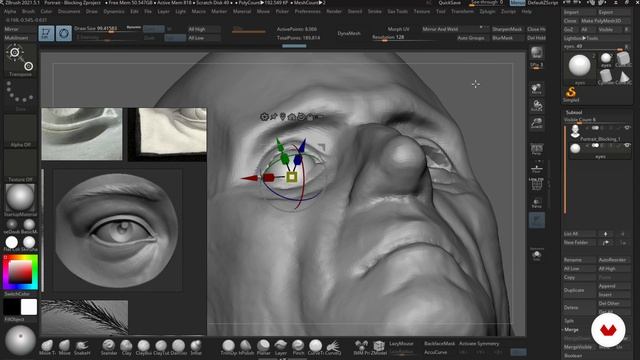Click the eye close-up reference image
The width and height of the screenshot is (640, 360).
118,230
